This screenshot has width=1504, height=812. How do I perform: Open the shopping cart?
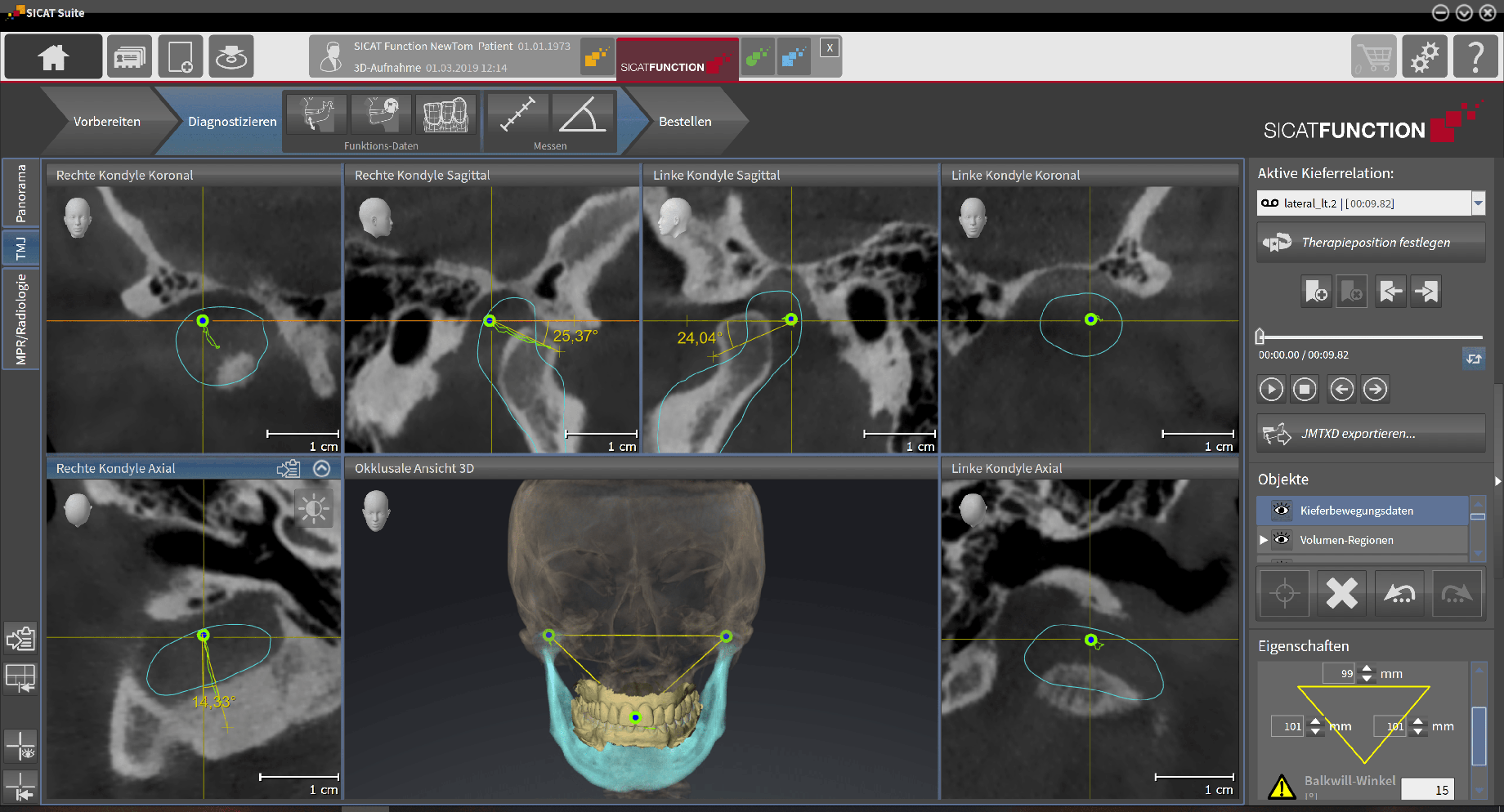coord(1374,56)
